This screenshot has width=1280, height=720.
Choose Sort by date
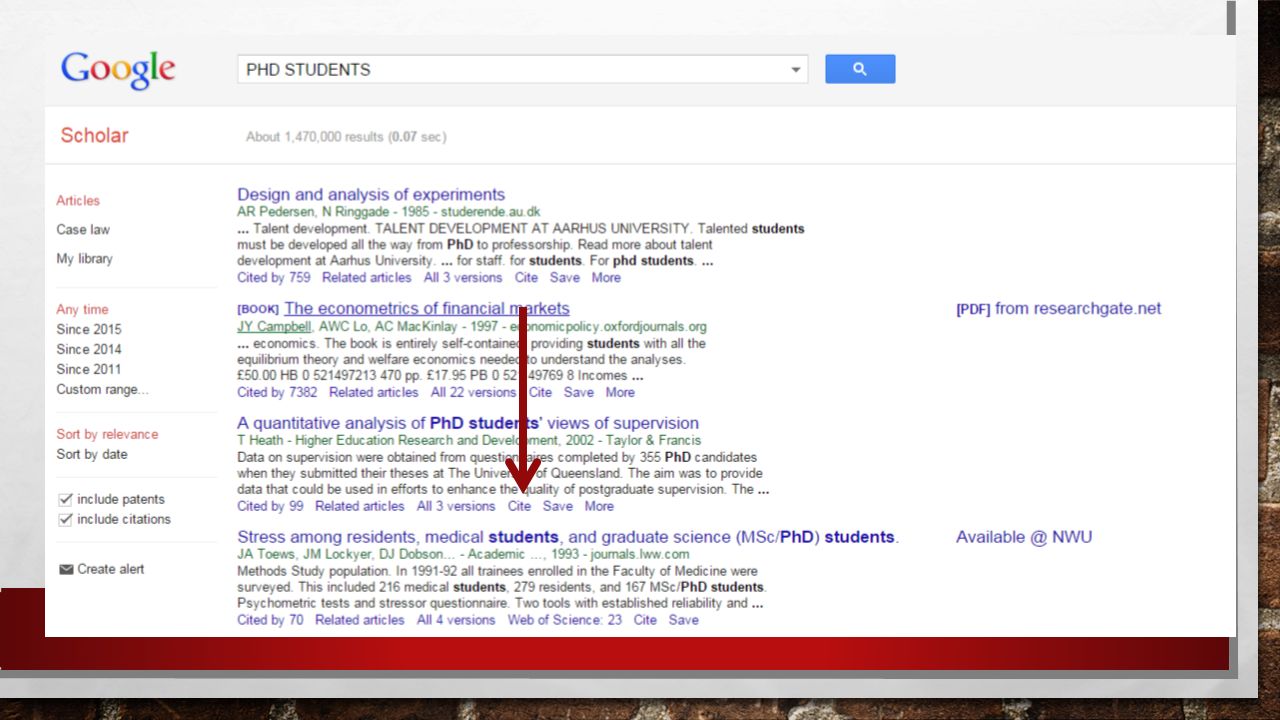pyautogui.click(x=92, y=454)
